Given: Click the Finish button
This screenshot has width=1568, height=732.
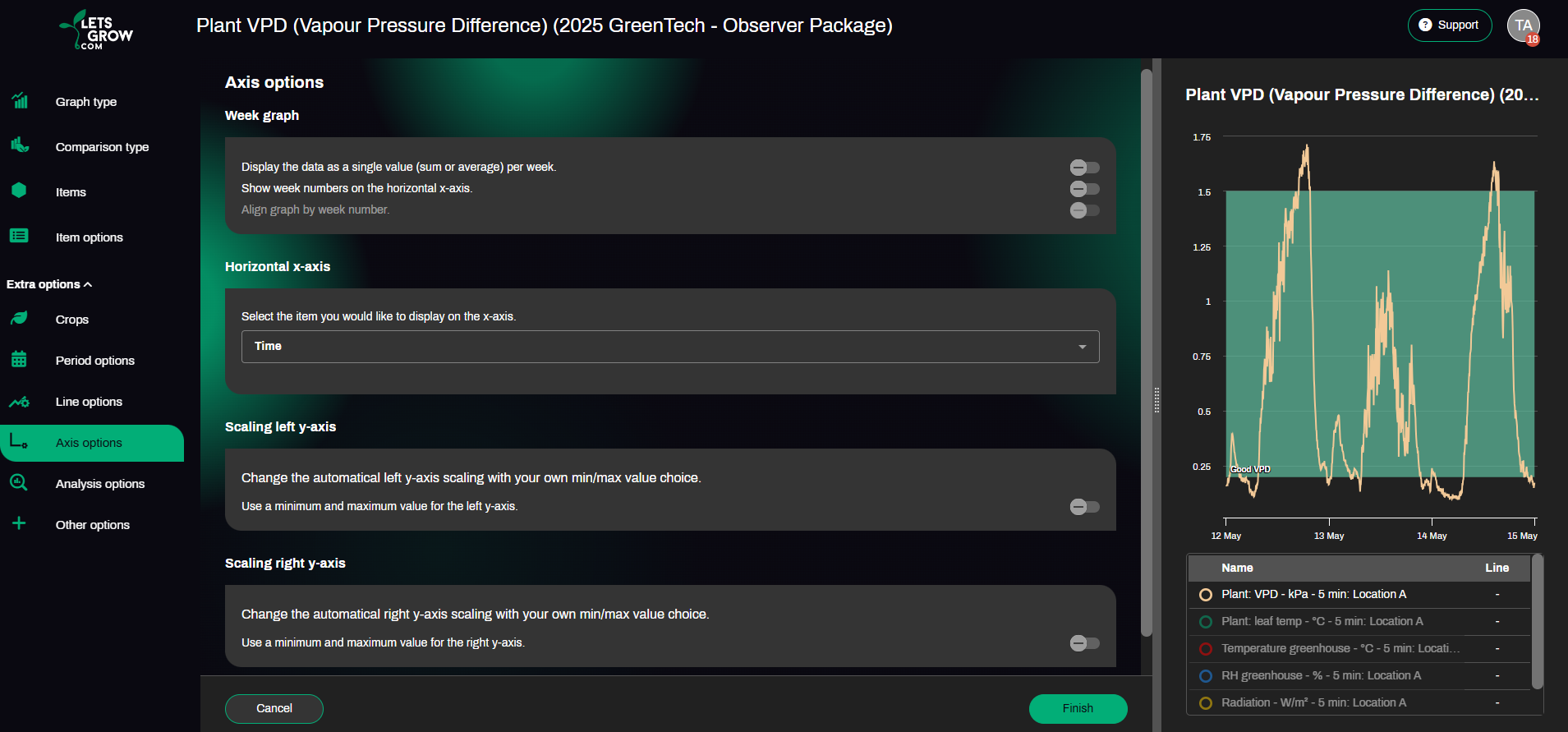Looking at the screenshot, I should (1078, 708).
